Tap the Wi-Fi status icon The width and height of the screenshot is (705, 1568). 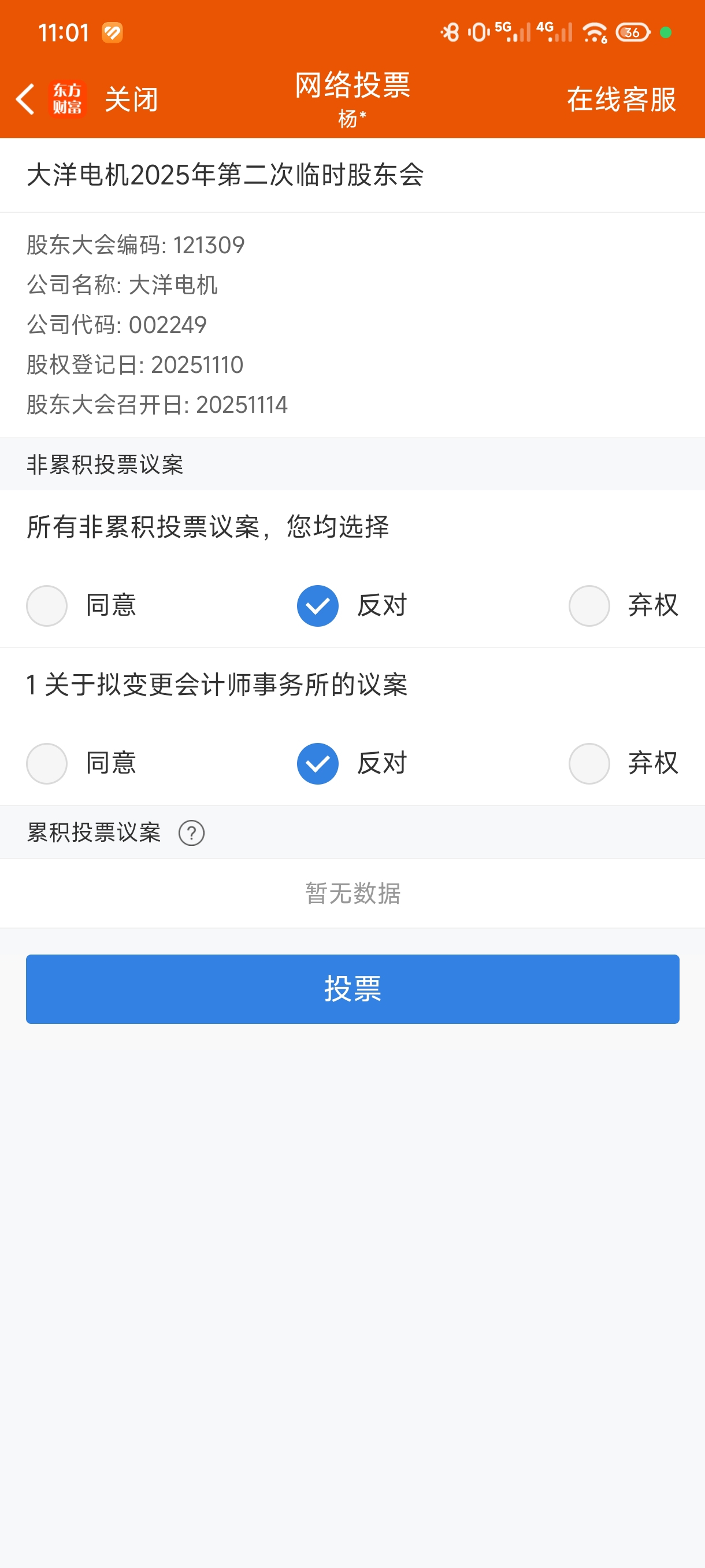[x=594, y=32]
